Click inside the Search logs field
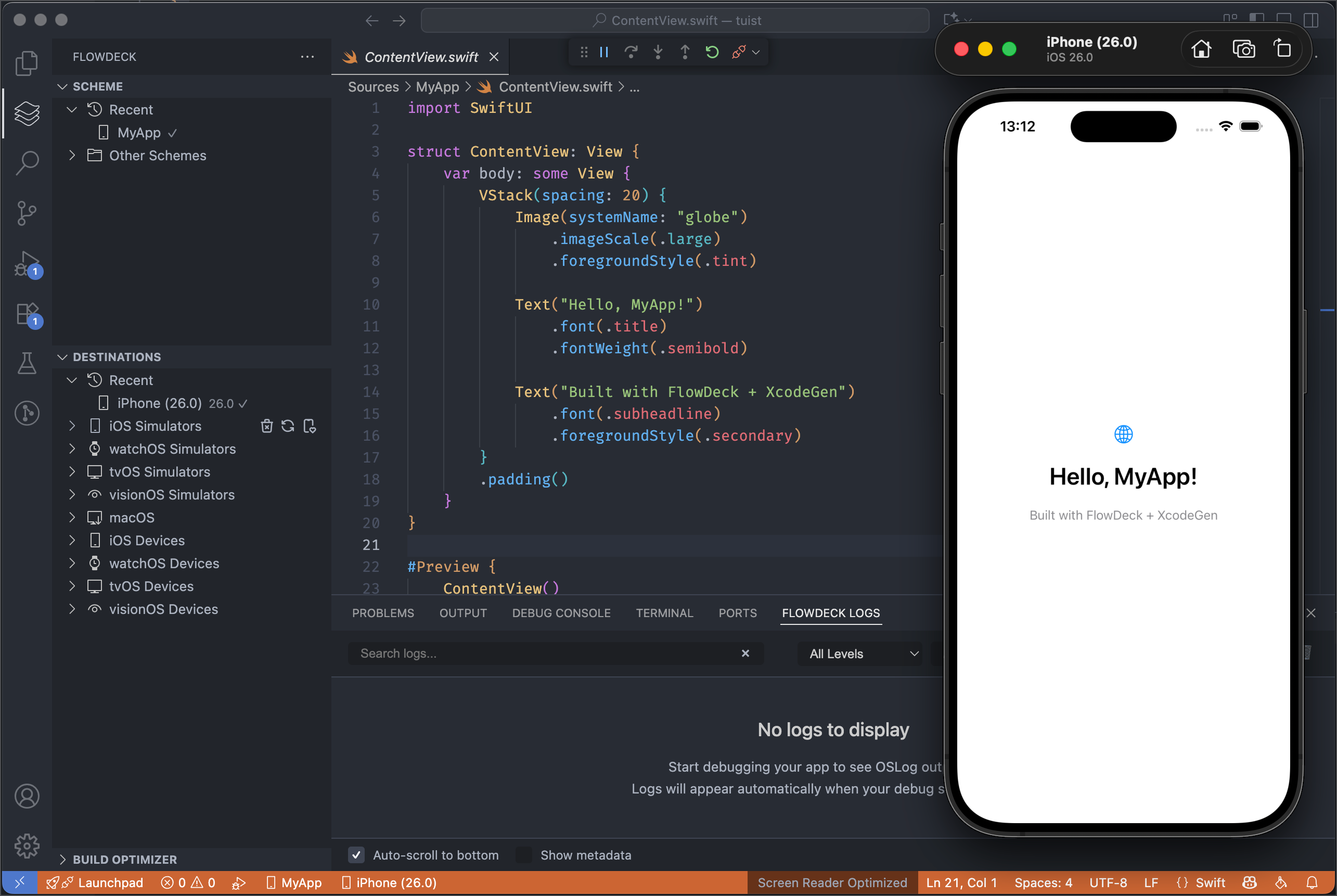The image size is (1337, 896). [556, 653]
